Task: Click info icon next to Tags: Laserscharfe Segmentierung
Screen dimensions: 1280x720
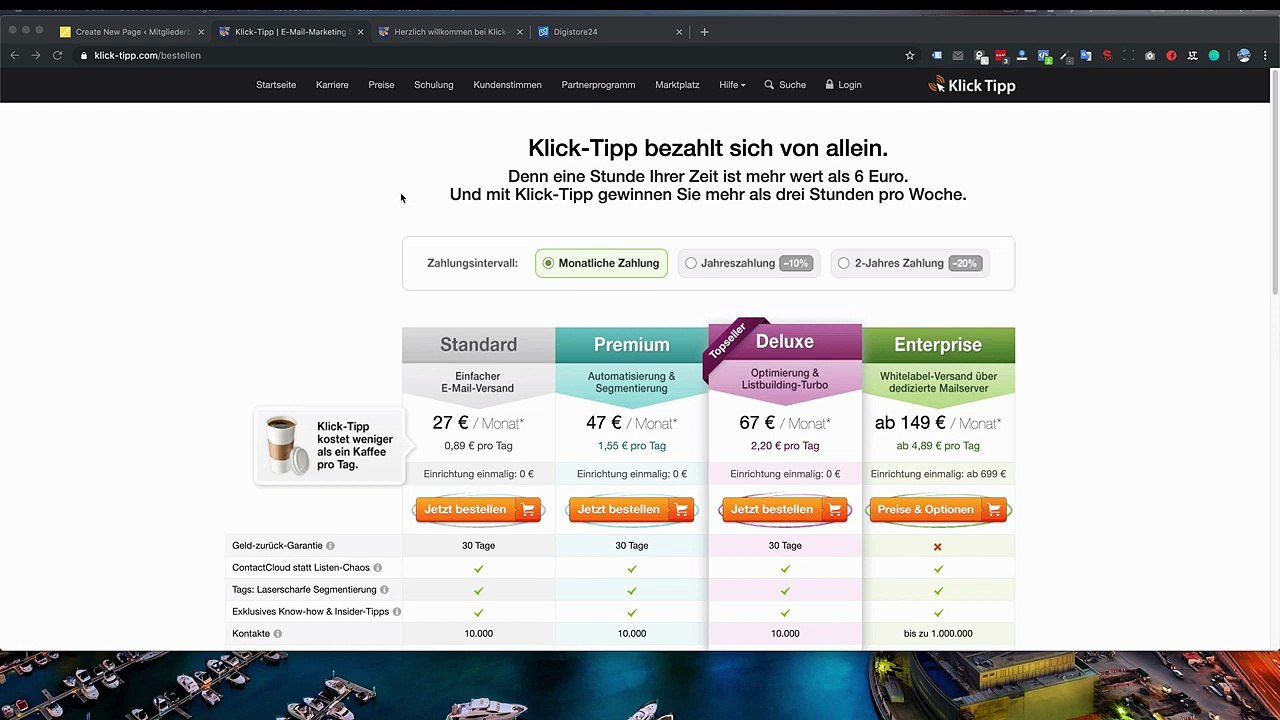Action: point(384,590)
